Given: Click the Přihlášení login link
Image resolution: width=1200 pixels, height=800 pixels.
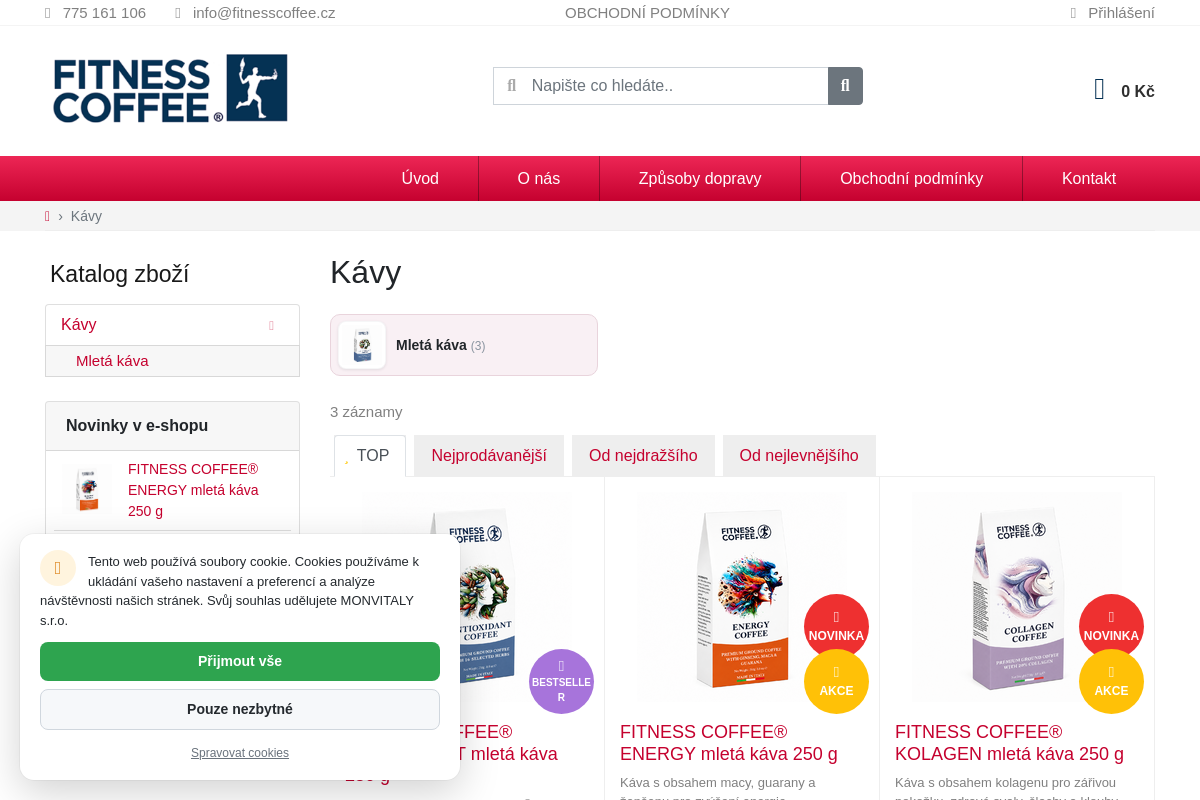Looking at the screenshot, I should point(1121,13).
